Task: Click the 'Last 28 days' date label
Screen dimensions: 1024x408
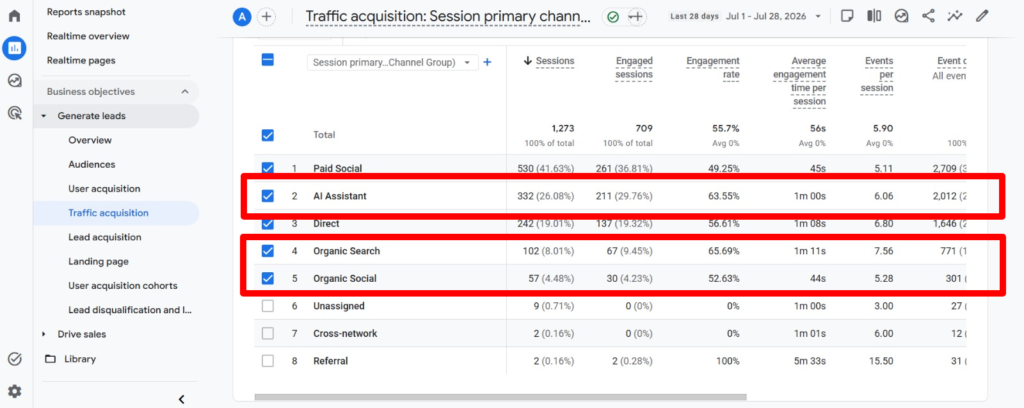Action: click(694, 16)
